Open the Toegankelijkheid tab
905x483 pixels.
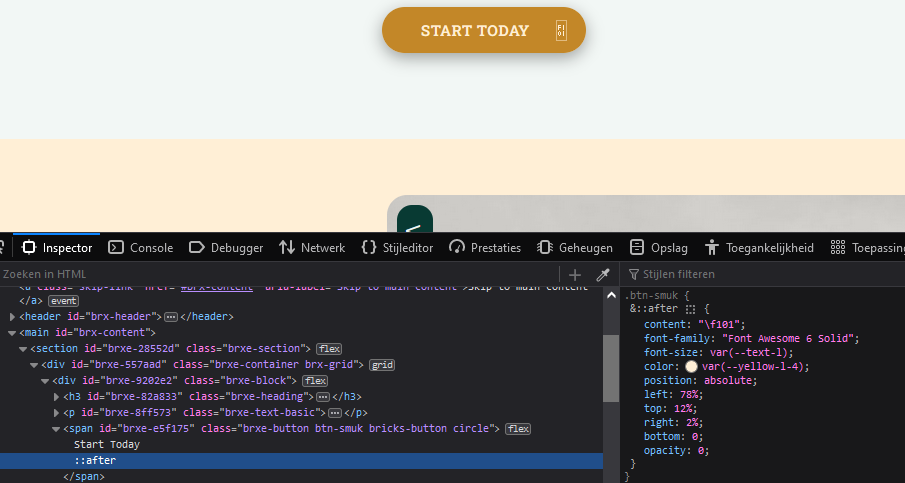click(x=759, y=248)
